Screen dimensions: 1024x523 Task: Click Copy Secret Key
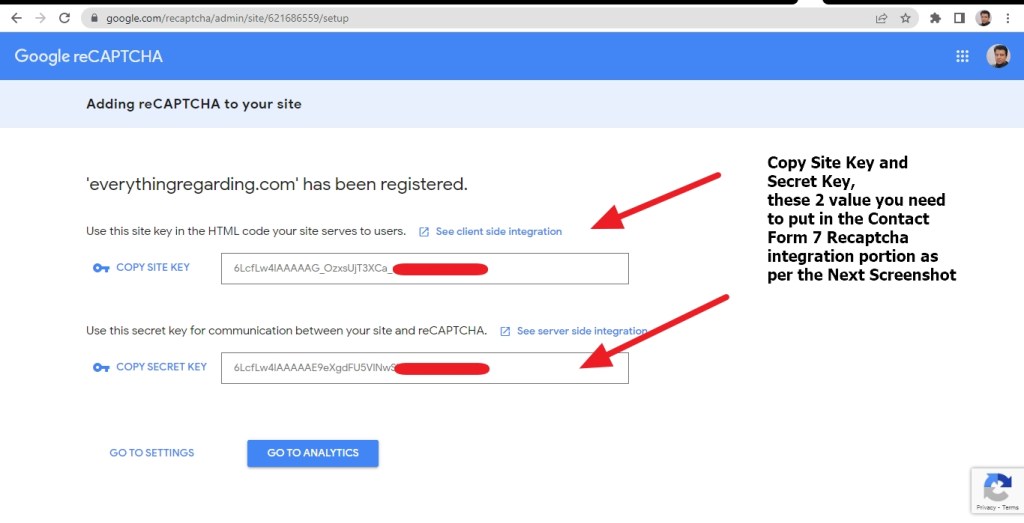pyautogui.click(x=161, y=367)
